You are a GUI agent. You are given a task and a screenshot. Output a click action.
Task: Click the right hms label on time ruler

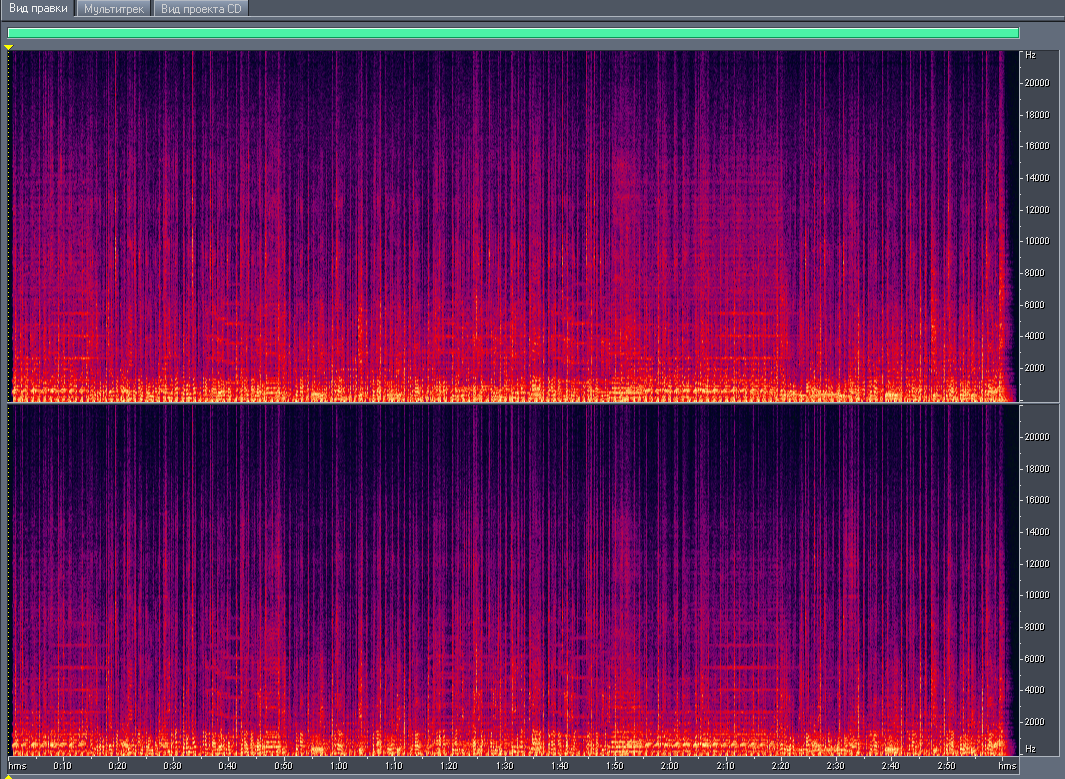(x=1006, y=766)
